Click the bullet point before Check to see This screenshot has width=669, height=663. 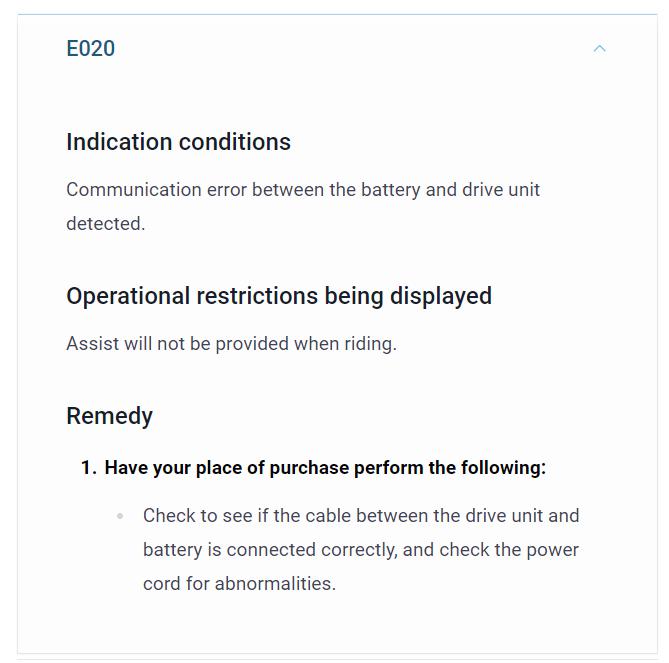coord(120,516)
